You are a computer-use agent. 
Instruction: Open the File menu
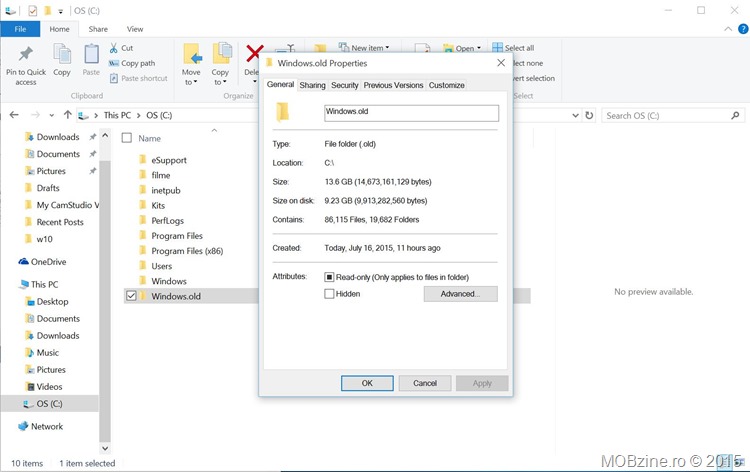click(x=20, y=29)
